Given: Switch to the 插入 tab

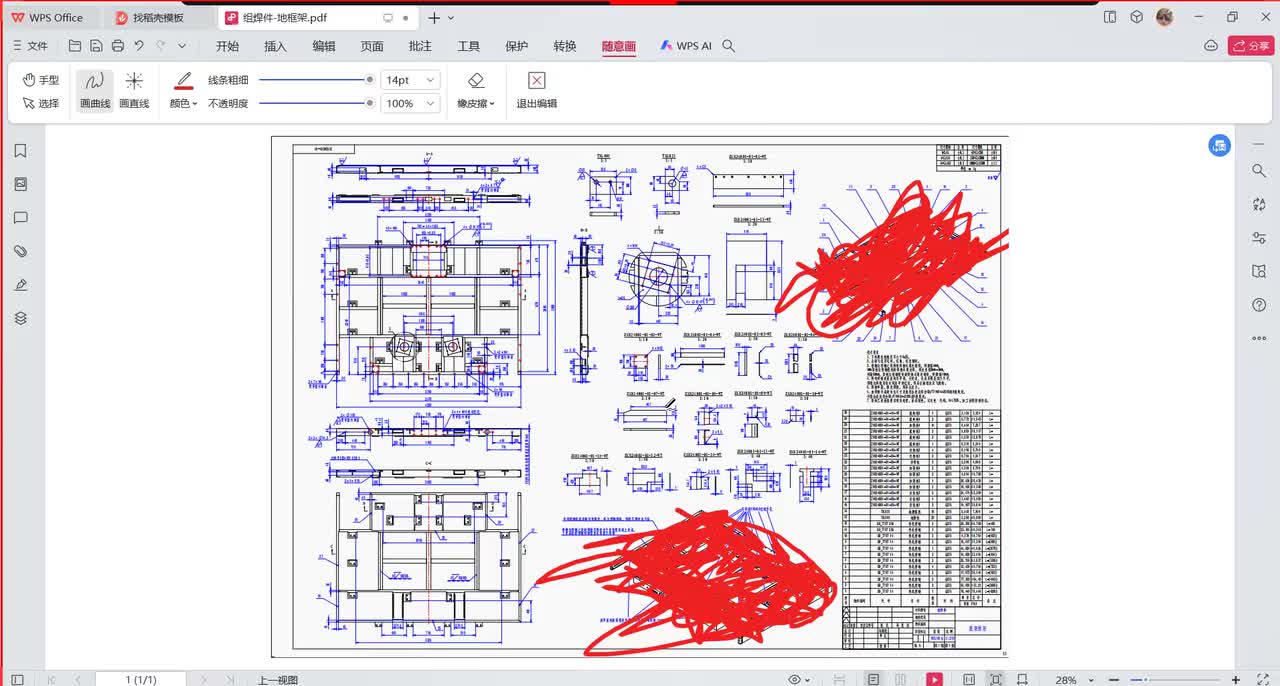Looking at the screenshot, I should click(x=275, y=46).
